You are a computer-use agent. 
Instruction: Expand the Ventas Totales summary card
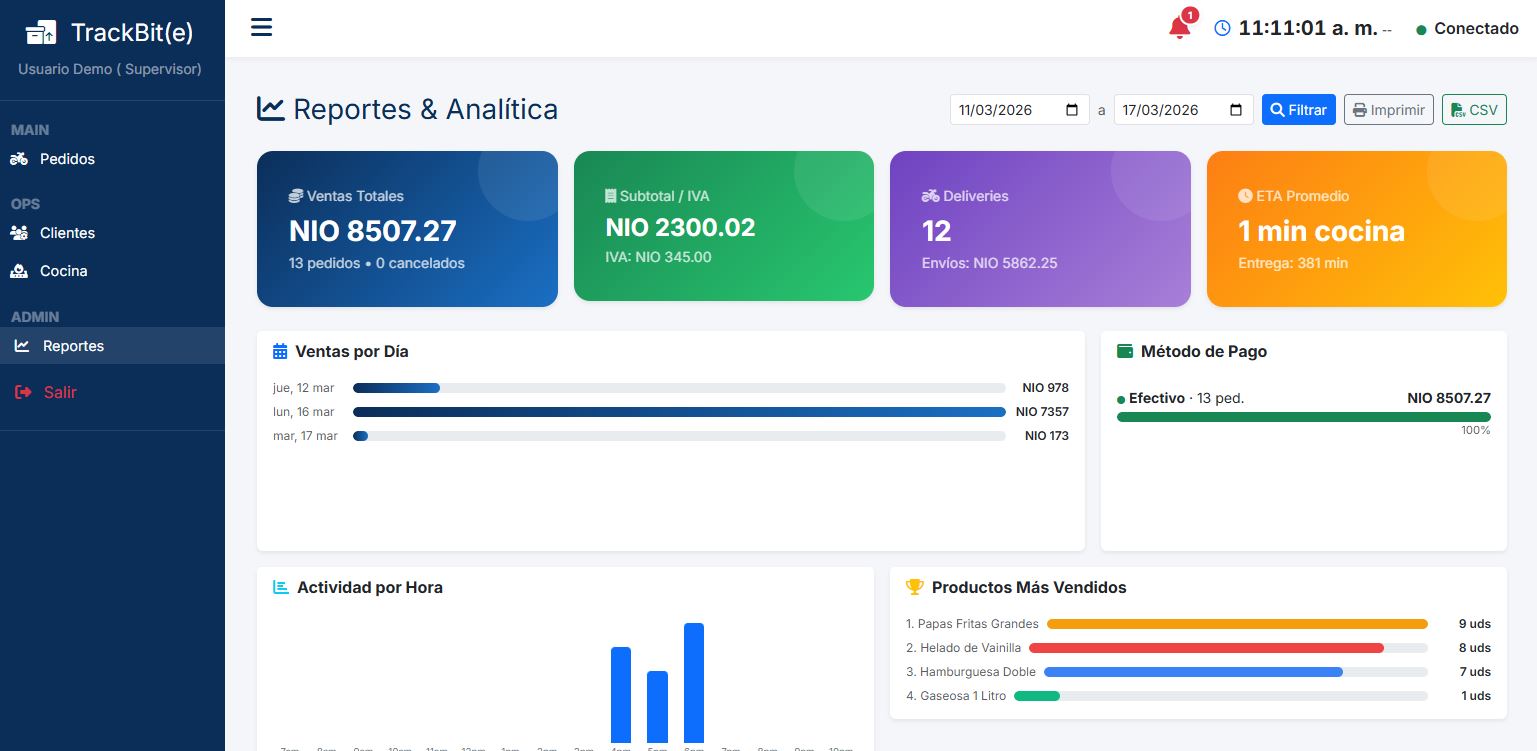(407, 229)
